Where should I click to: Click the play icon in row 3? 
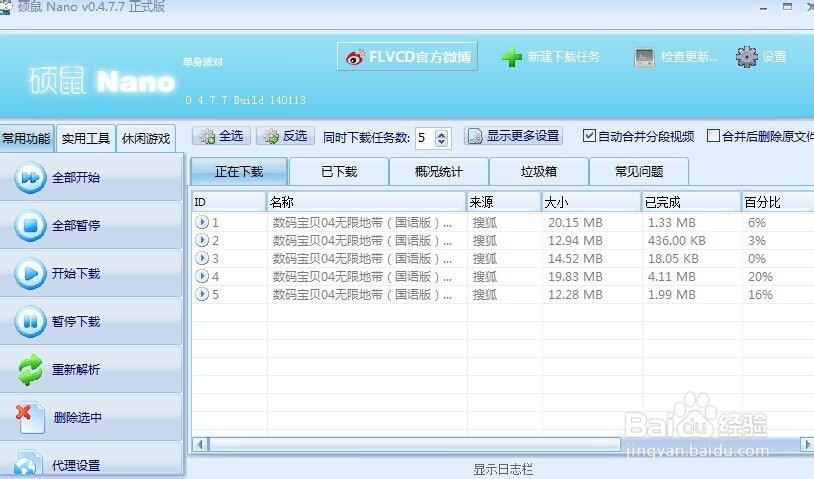(x=201, y=258)
